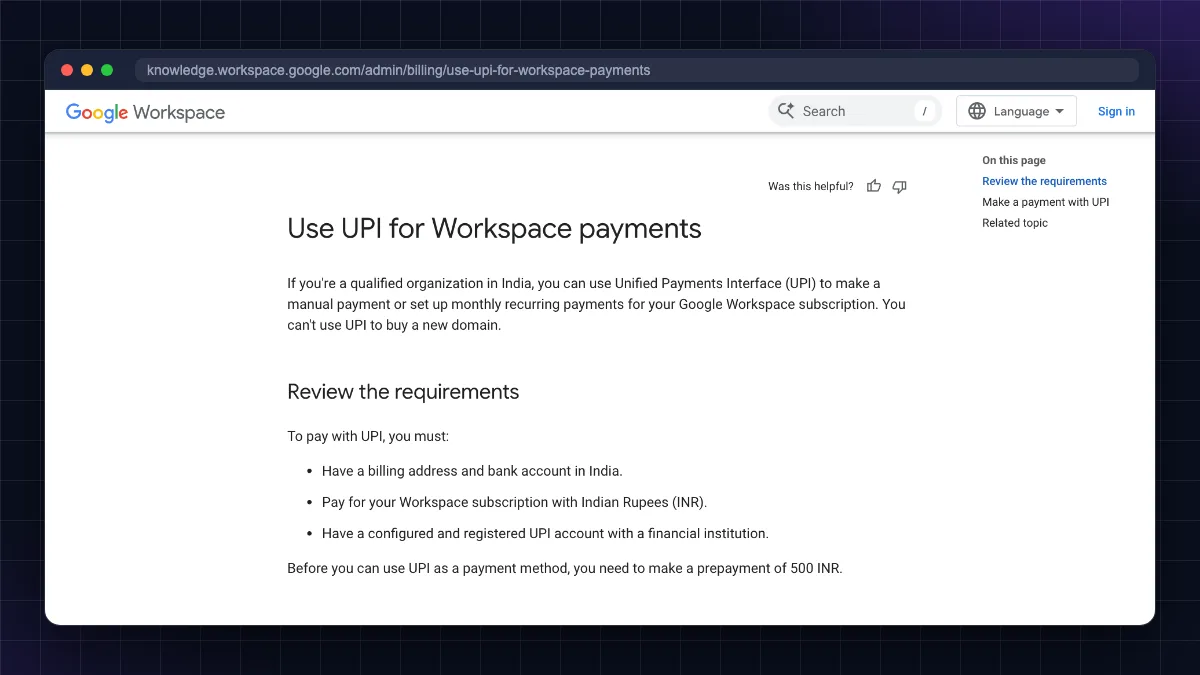Image resolution: width=1200 pixels, height=675 pixels.
Task: Click the red close window button
Action: coord(67,70)
